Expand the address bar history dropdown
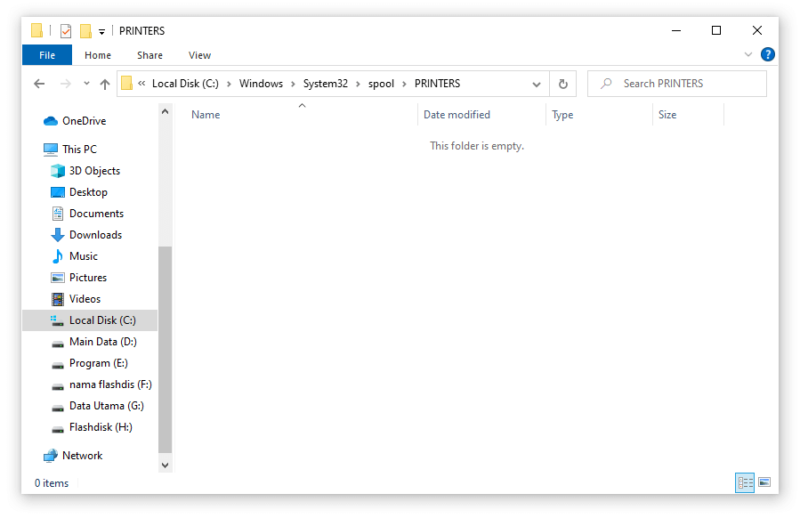 click(536, 84)
